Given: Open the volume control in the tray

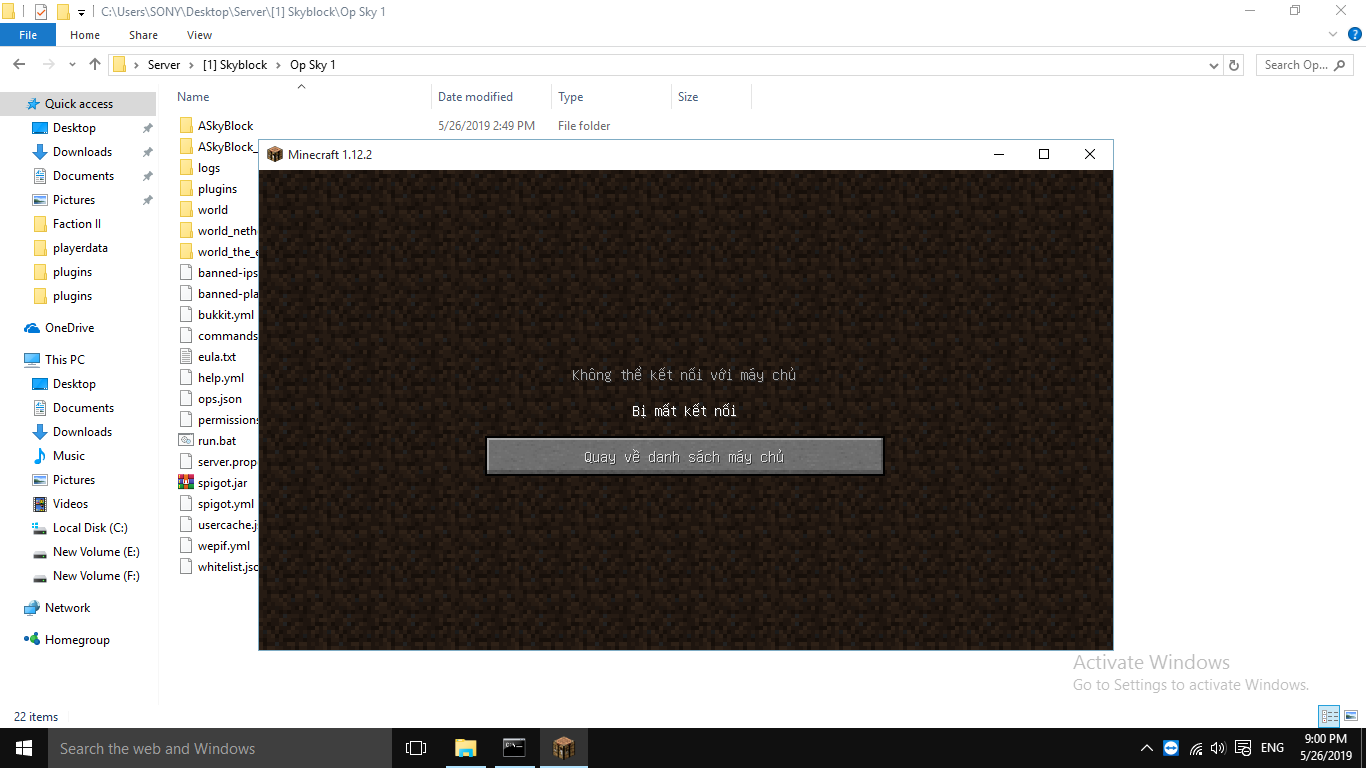Looking at the screenshot, I should (1218, 748).
